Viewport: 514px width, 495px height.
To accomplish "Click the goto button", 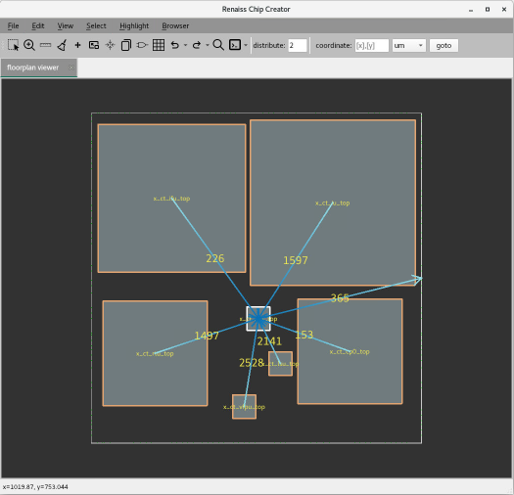I will point(444,45).
